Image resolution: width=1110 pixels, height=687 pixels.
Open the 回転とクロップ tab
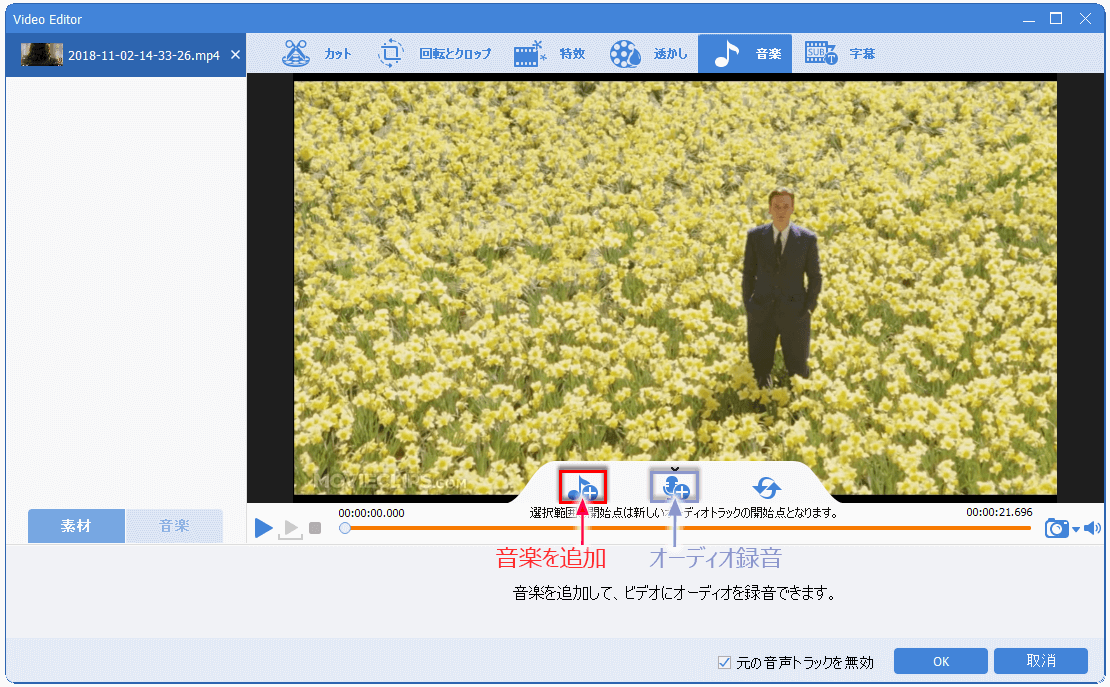click(434, 54)
